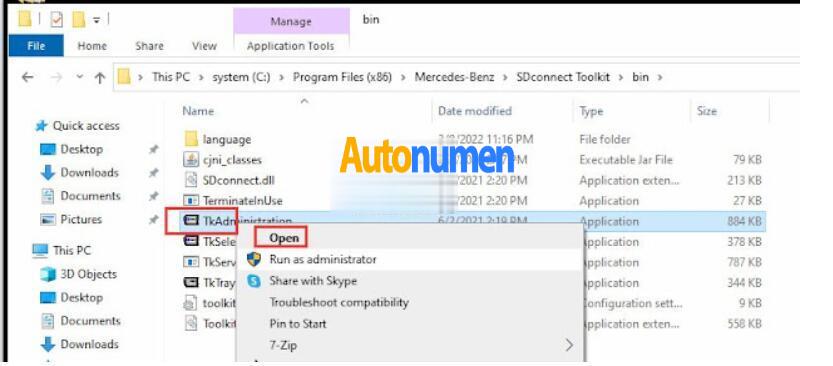The height and width of the screenshot is (366, 833).
Task: Click properties icon in quick access toolbar
Action: coord(56,20)
